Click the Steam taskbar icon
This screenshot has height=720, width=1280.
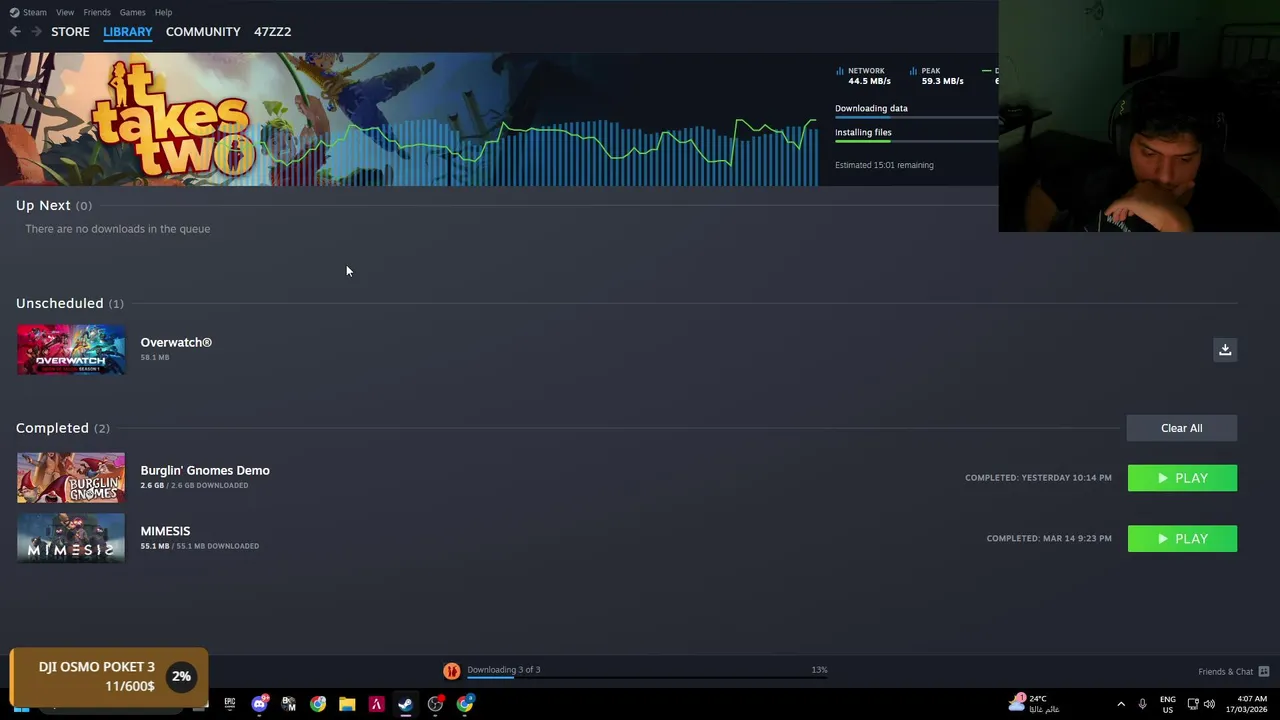click(405, 704)
